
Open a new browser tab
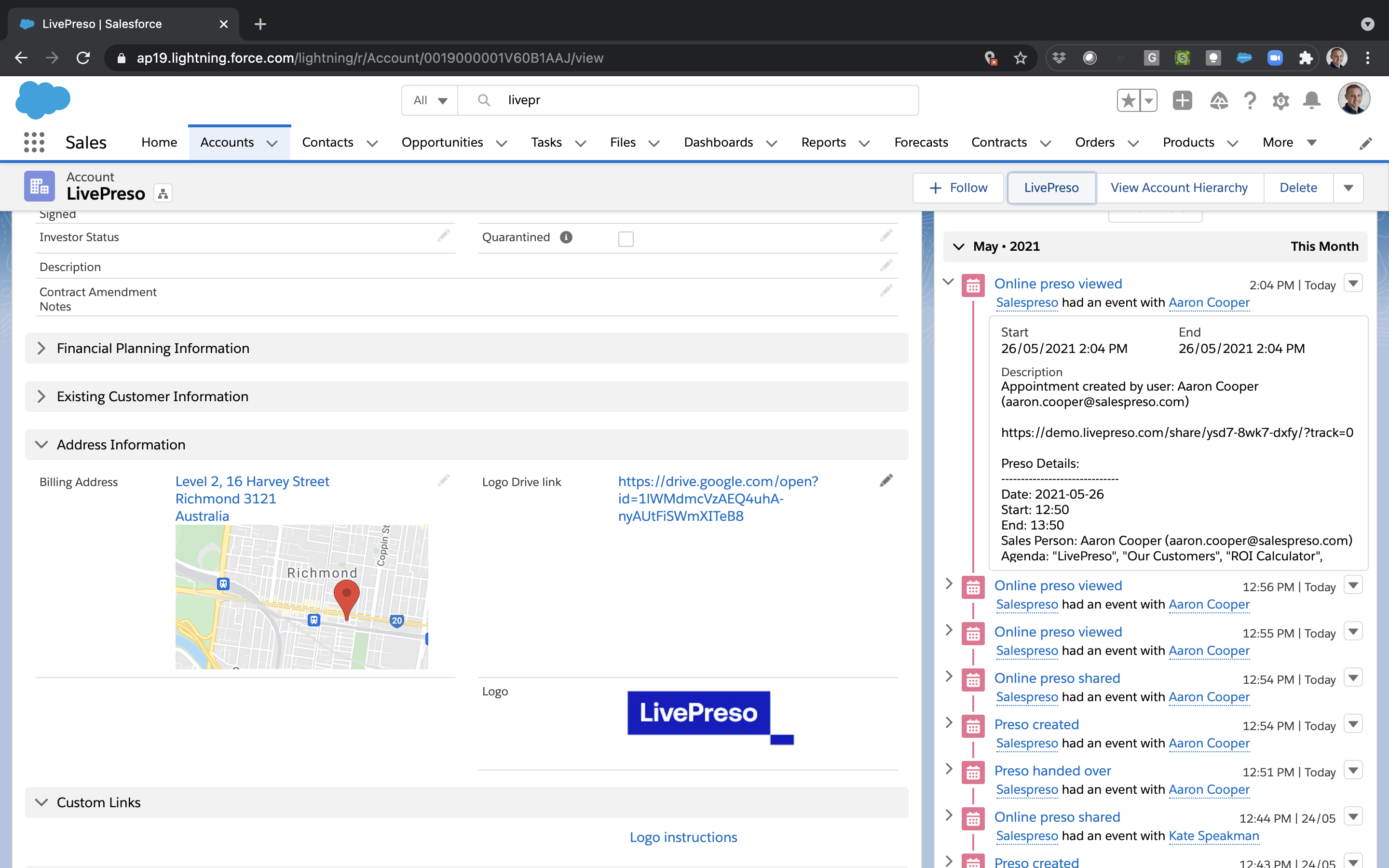pyautogui.click(x=260, y=24)
